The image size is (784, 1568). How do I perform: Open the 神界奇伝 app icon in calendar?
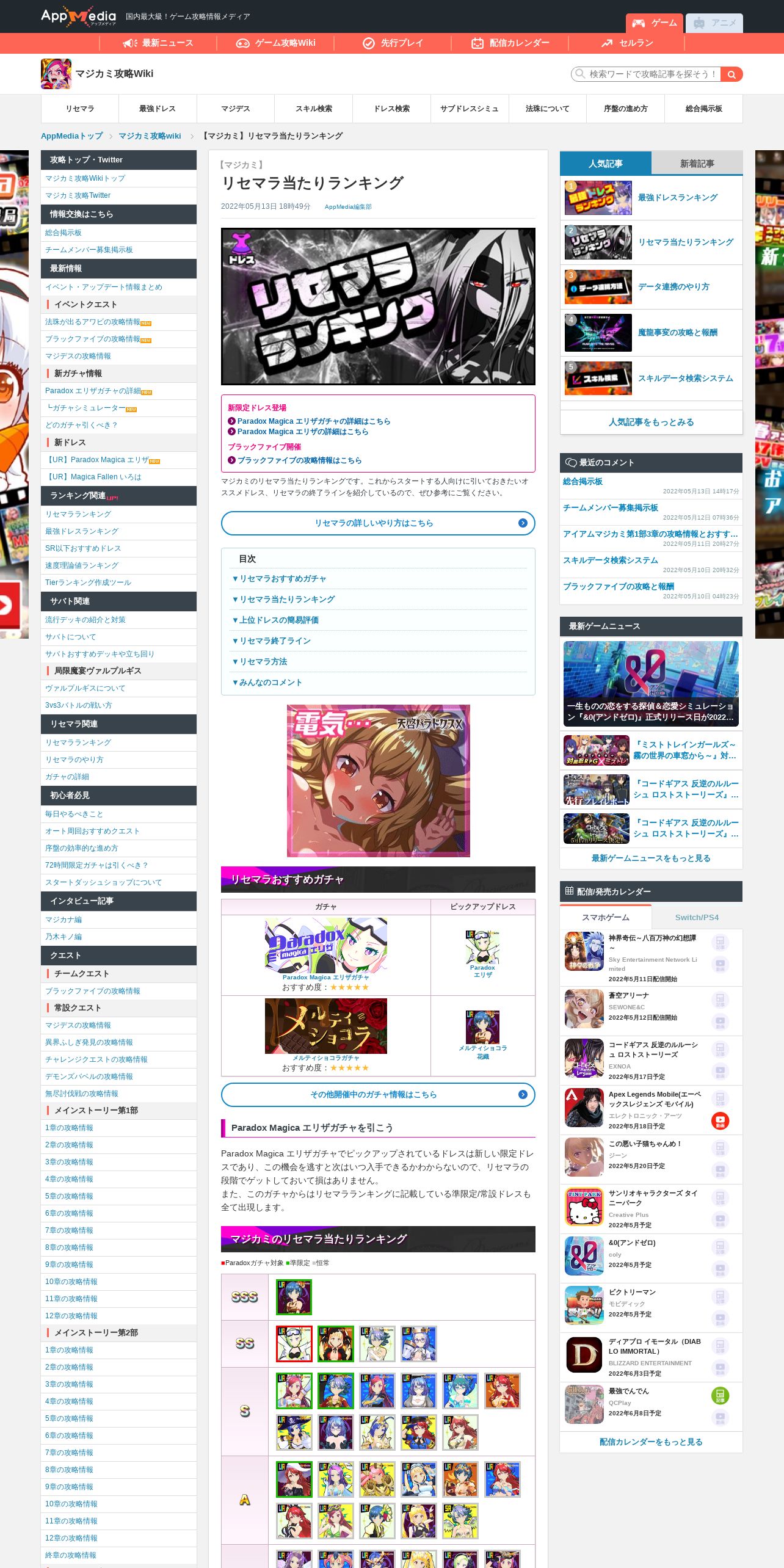[x=584, y=951]
